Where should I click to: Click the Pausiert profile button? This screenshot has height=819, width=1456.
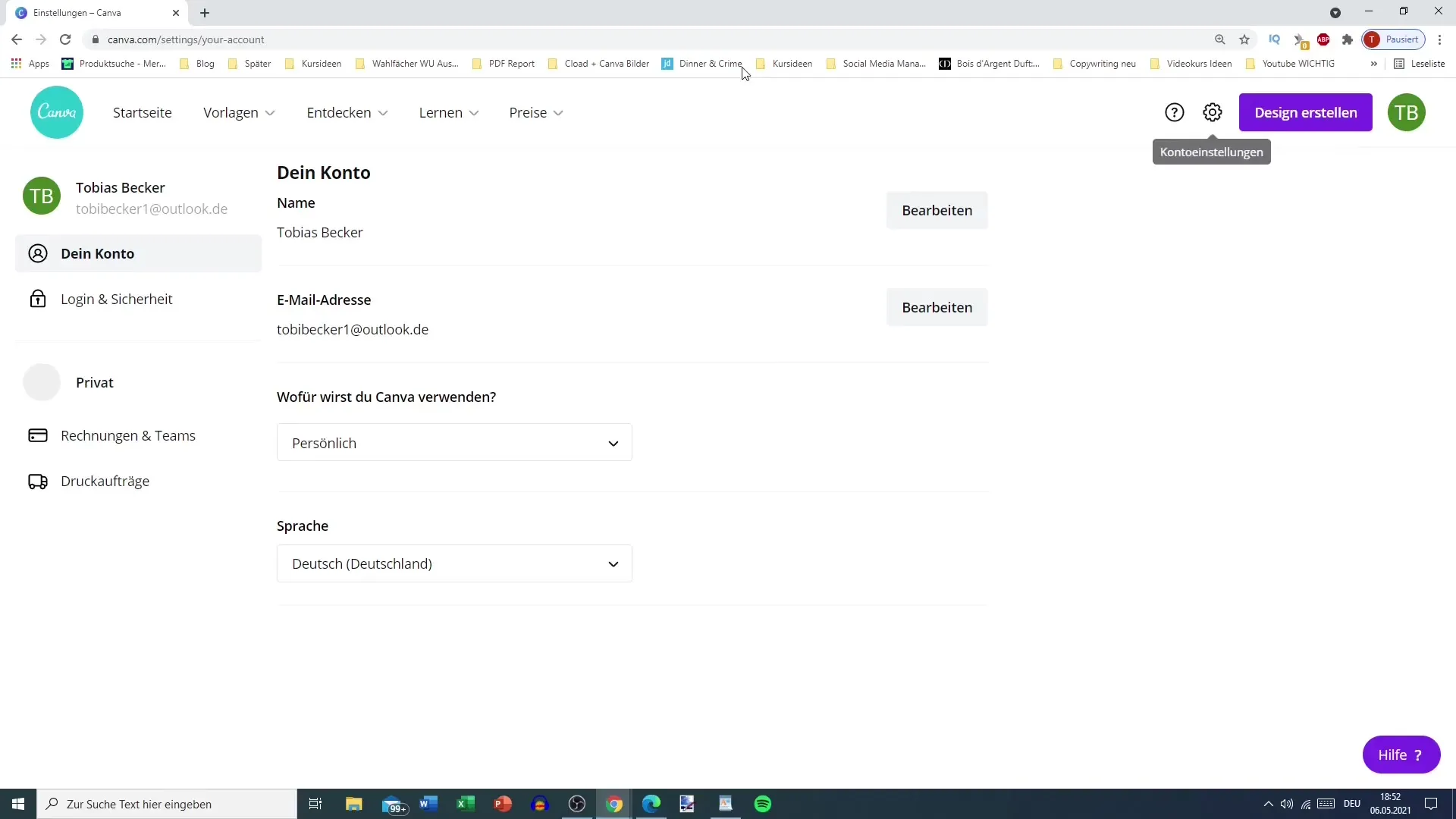(1394, 39)
